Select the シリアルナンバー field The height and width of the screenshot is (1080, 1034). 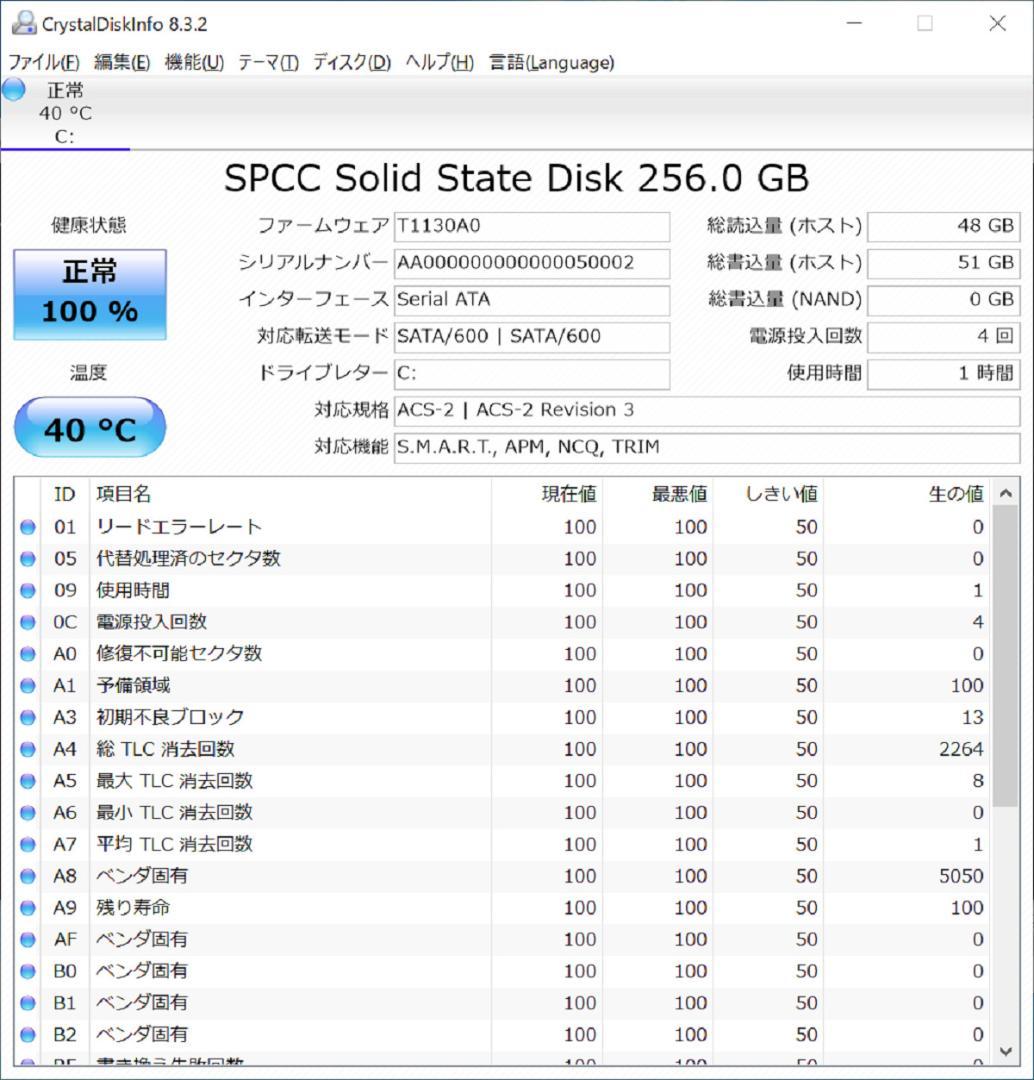[x=533, y=262]
